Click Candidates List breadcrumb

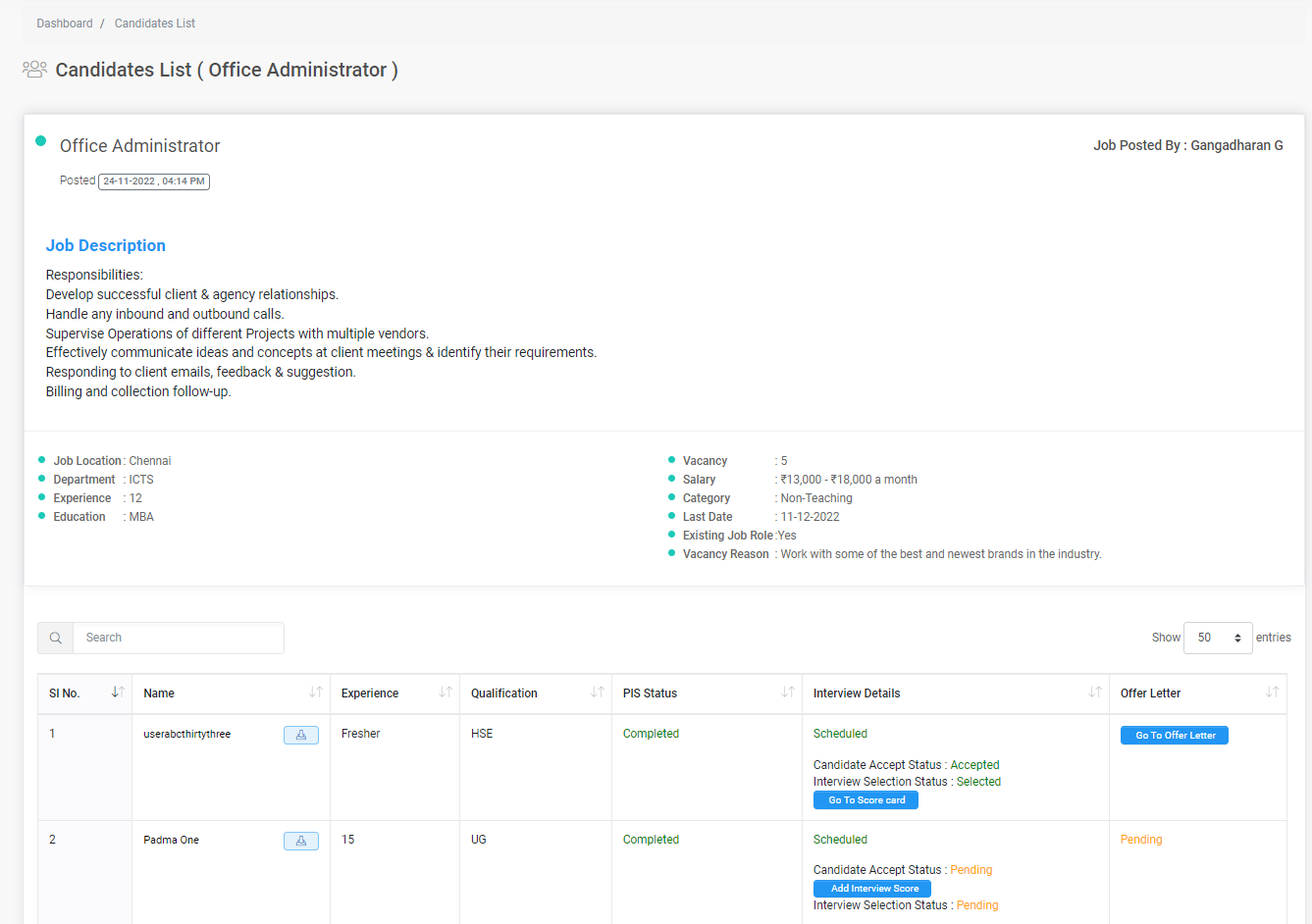(x=155, y=24)
